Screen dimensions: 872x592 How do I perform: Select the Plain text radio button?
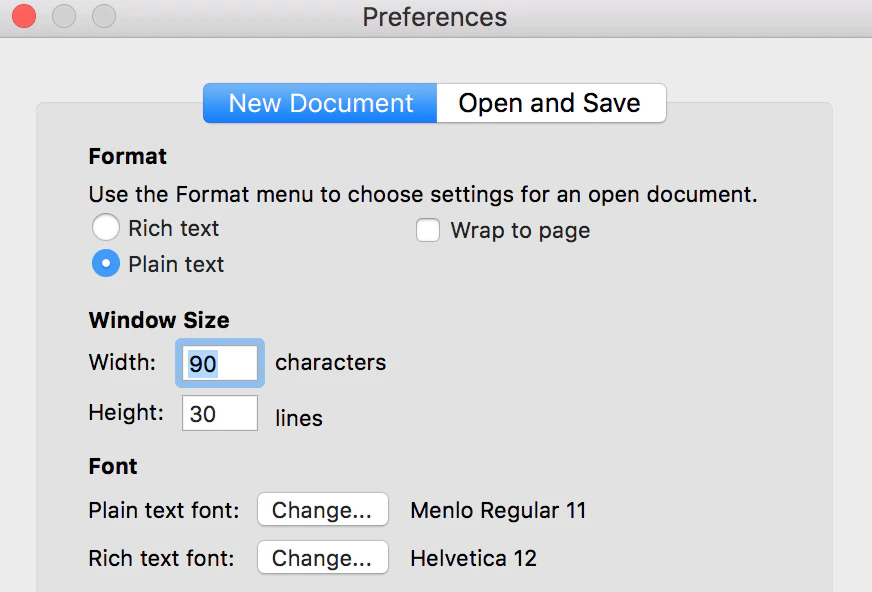point(106,263)
